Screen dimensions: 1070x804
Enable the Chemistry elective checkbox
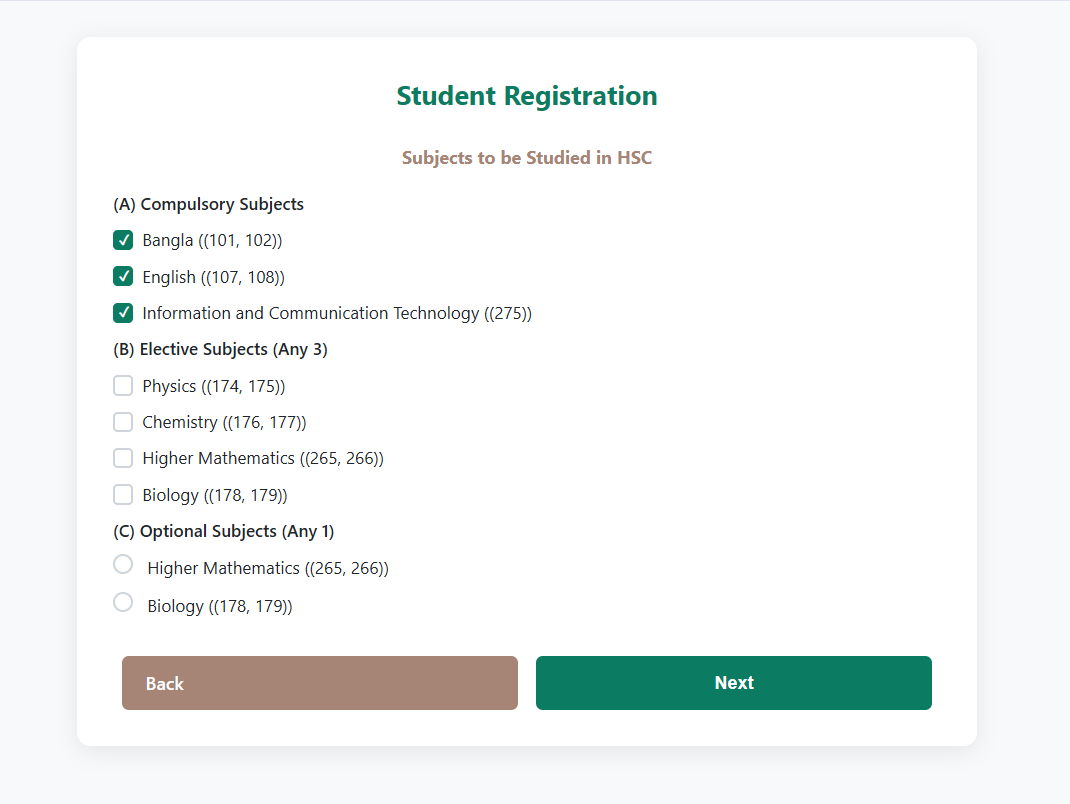point(123,422)
